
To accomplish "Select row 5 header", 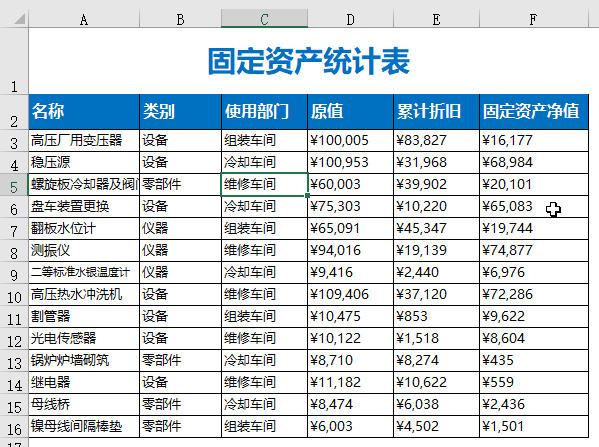I will coord(14,185).
